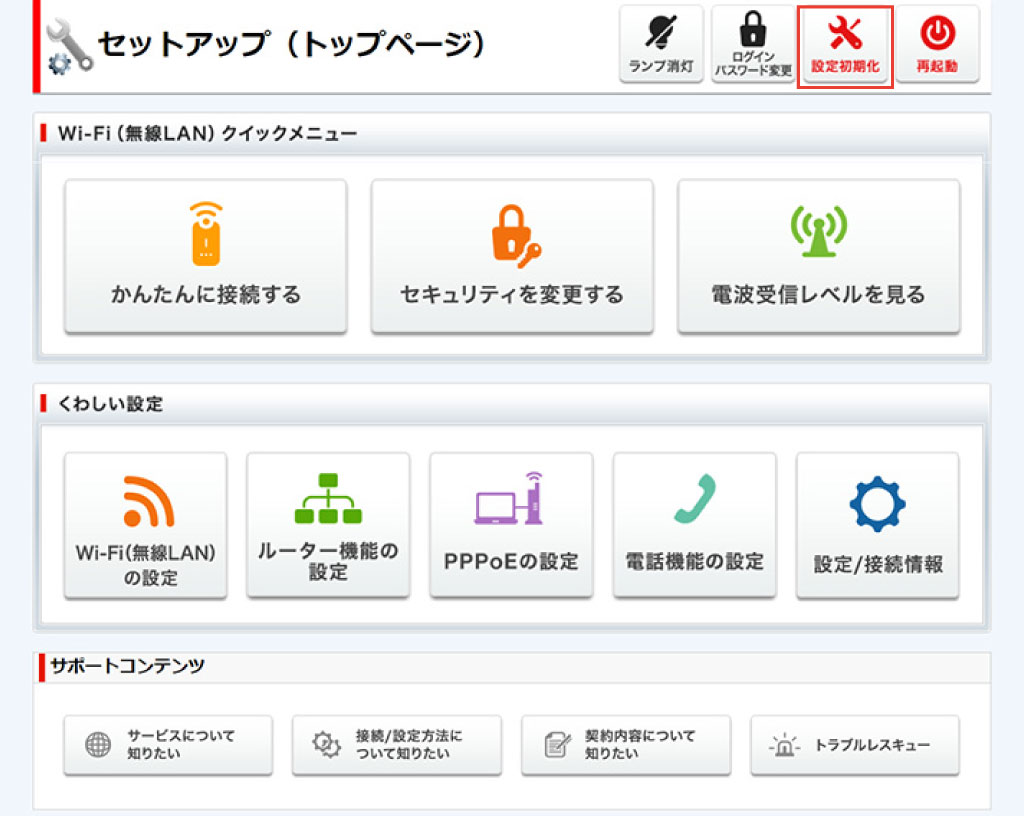Viewport: 1024px width, 816px height.
Task: Click サービスについて知りたい button
Action: point(168,745)
